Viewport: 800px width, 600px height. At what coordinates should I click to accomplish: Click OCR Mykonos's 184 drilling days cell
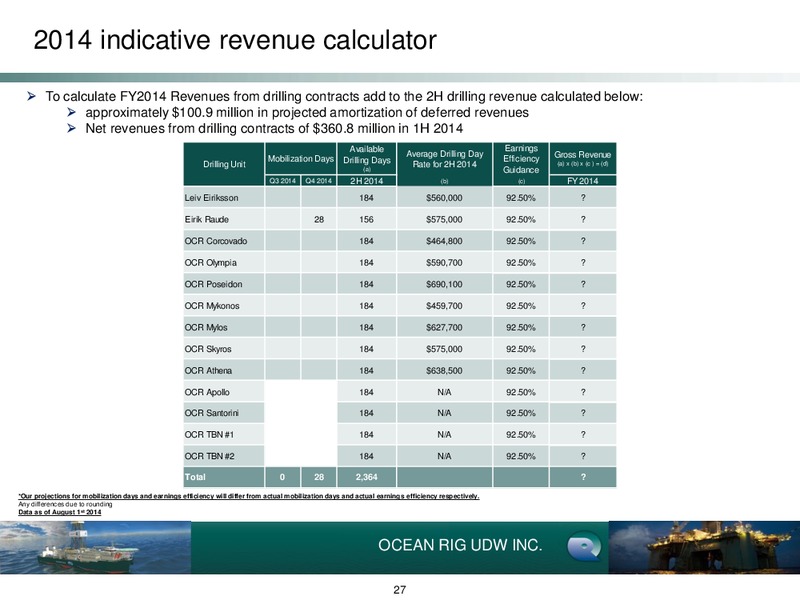click(366, 306)
